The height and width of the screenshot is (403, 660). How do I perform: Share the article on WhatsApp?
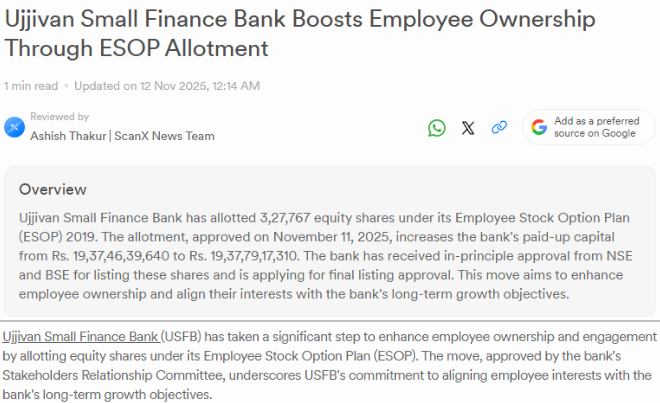point(437,127)
